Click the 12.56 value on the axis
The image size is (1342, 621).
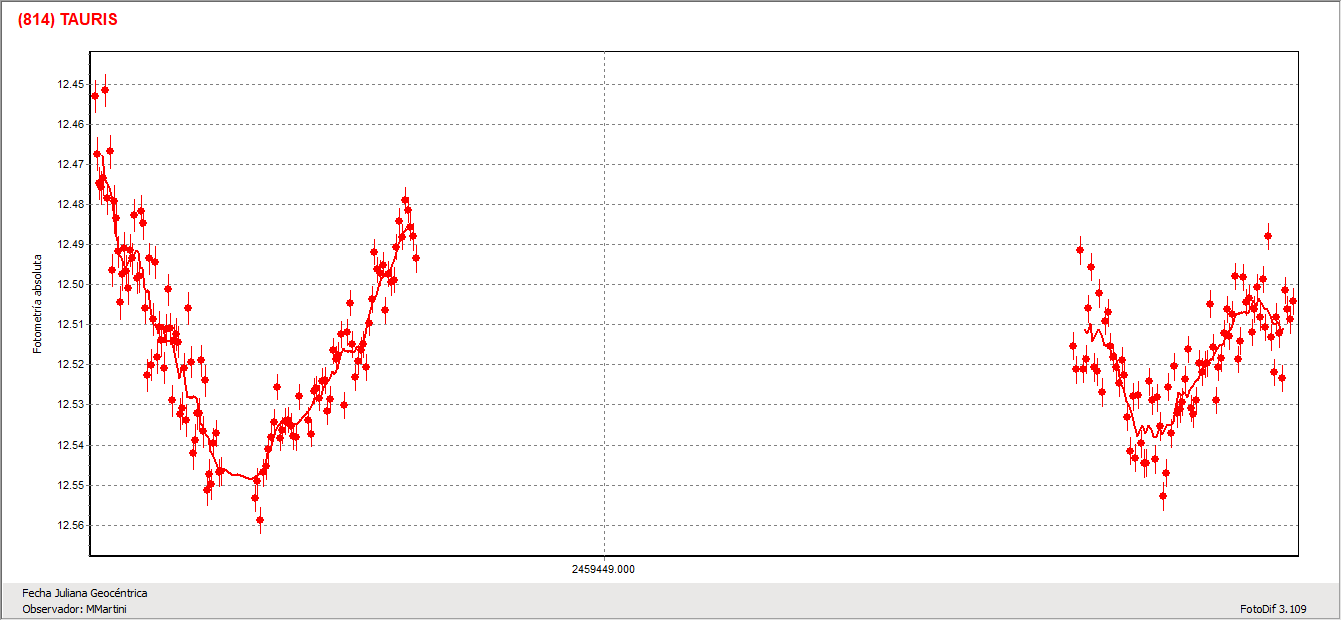(71, 525)
